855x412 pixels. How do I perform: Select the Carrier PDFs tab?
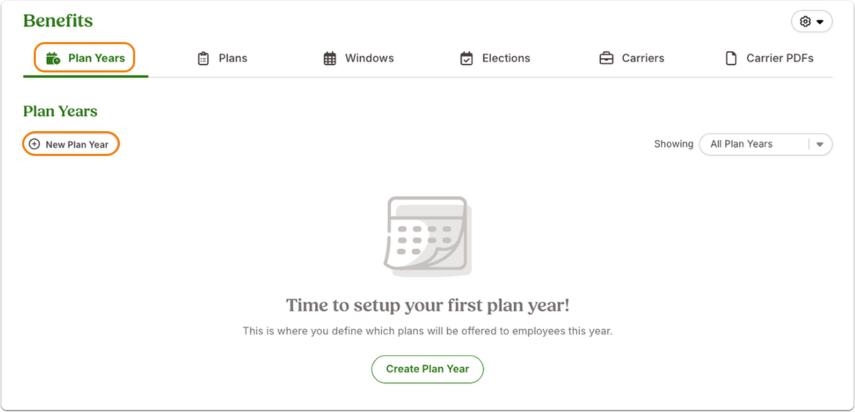point(769,58)
